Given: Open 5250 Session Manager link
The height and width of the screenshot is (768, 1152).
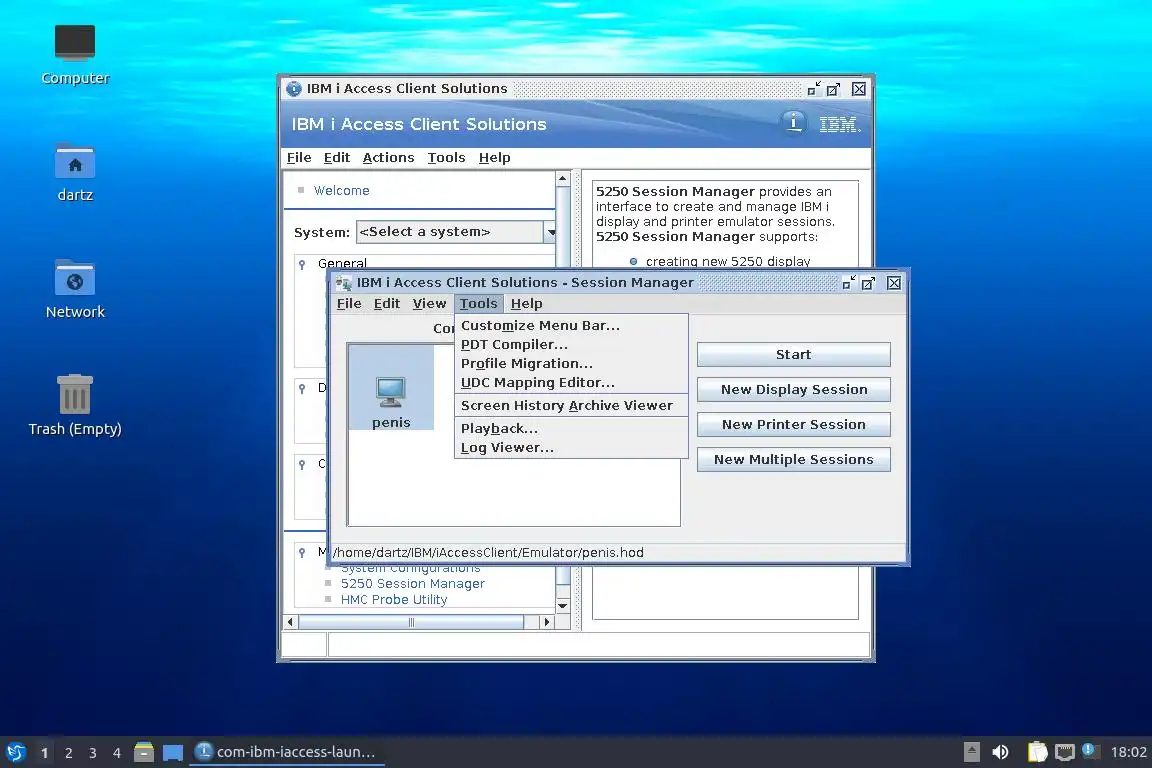Looking at the screenshot, I should point(412,584).
